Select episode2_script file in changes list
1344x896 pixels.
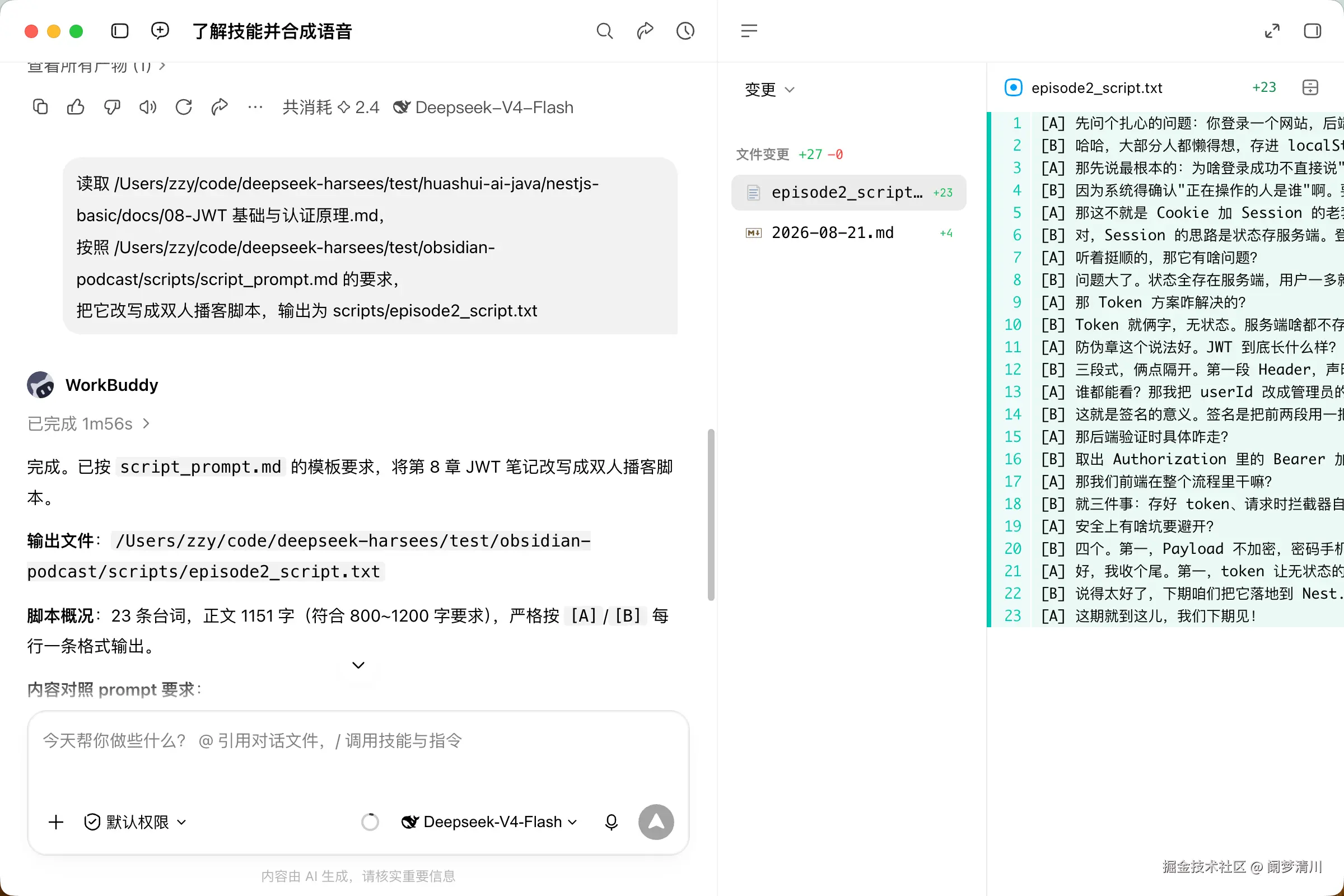pos(848,193)
